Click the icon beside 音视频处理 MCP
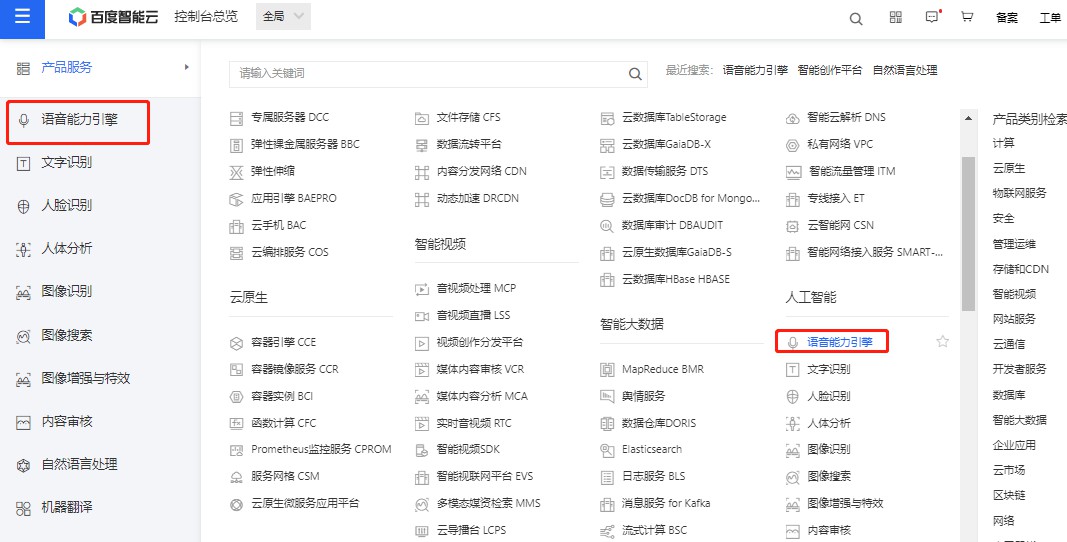Screen dimensions: 1067x542 [421, 289]
